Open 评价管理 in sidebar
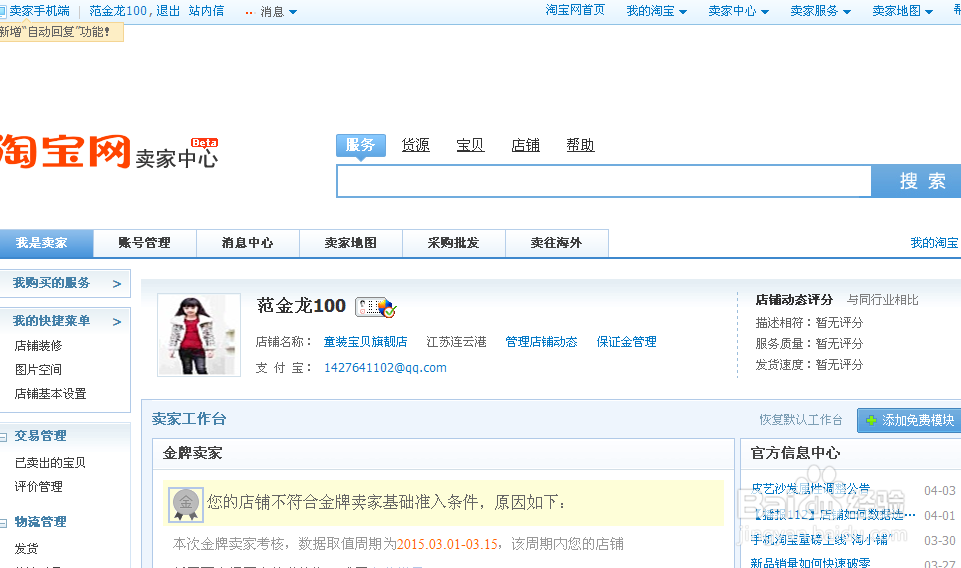The image size is (961, 568). pyautogui.click(x=39, y=487)
